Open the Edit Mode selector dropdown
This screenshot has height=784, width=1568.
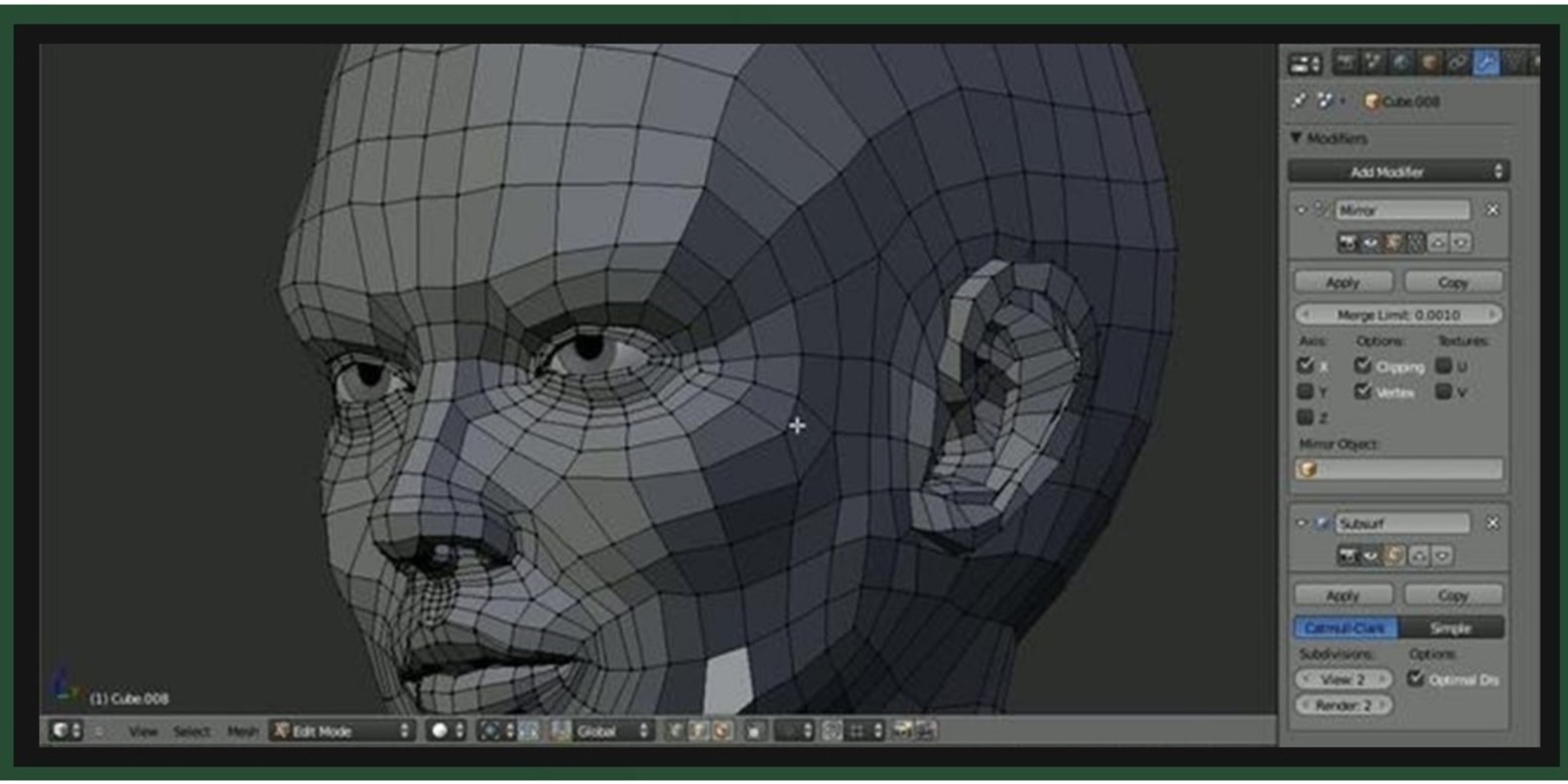(342, 731)
